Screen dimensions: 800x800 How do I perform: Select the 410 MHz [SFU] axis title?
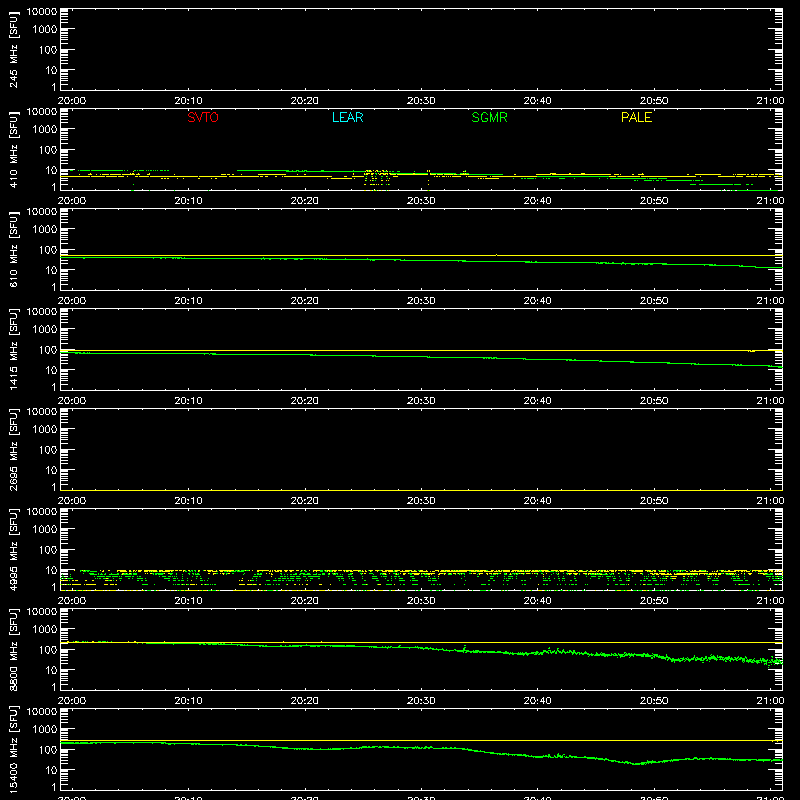pyautogui.click(x=13, y=149)
